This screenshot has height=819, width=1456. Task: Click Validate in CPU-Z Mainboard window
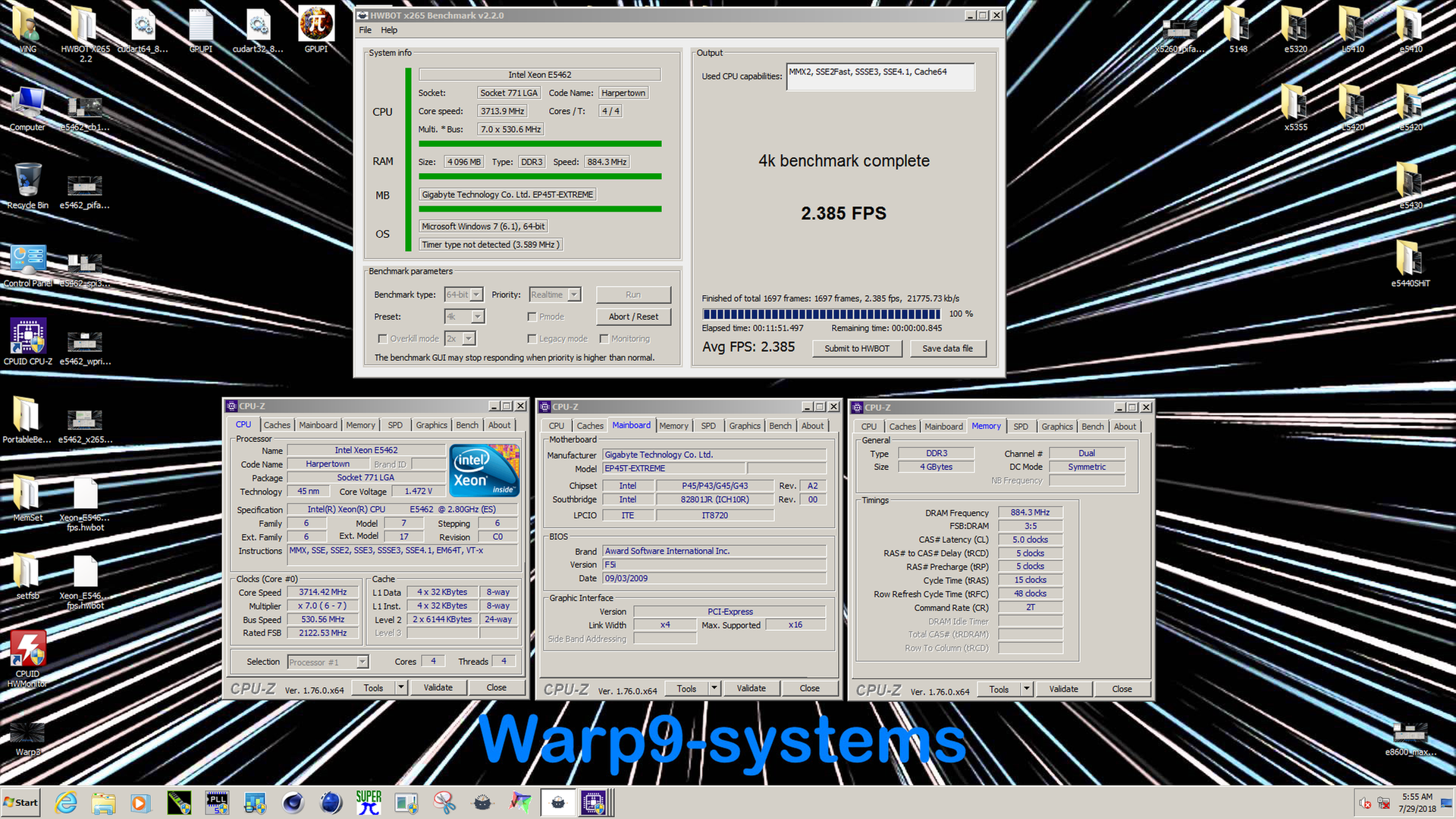pyautogui.click(x=751, y=689)
